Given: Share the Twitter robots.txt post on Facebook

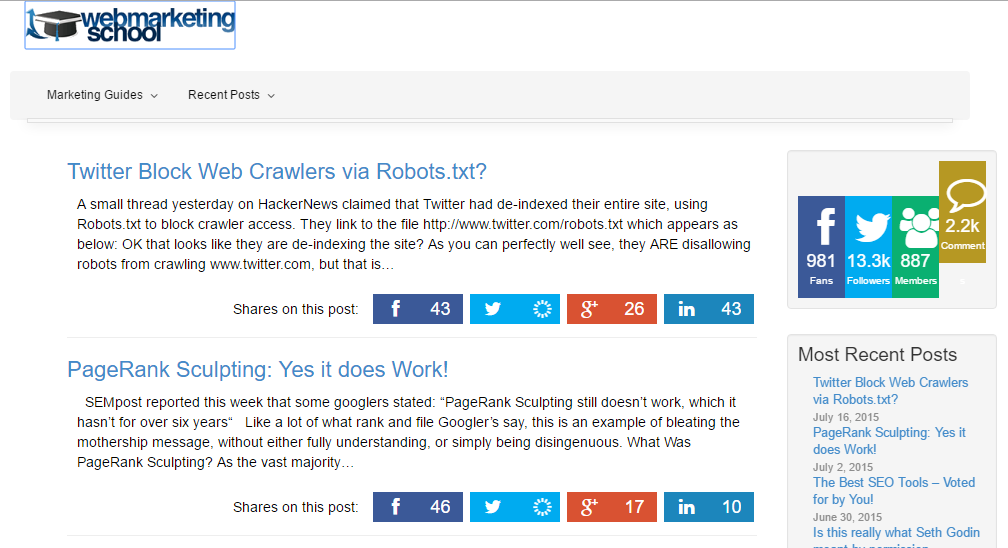Looking at the screenshot, I should tap(418, 309).
